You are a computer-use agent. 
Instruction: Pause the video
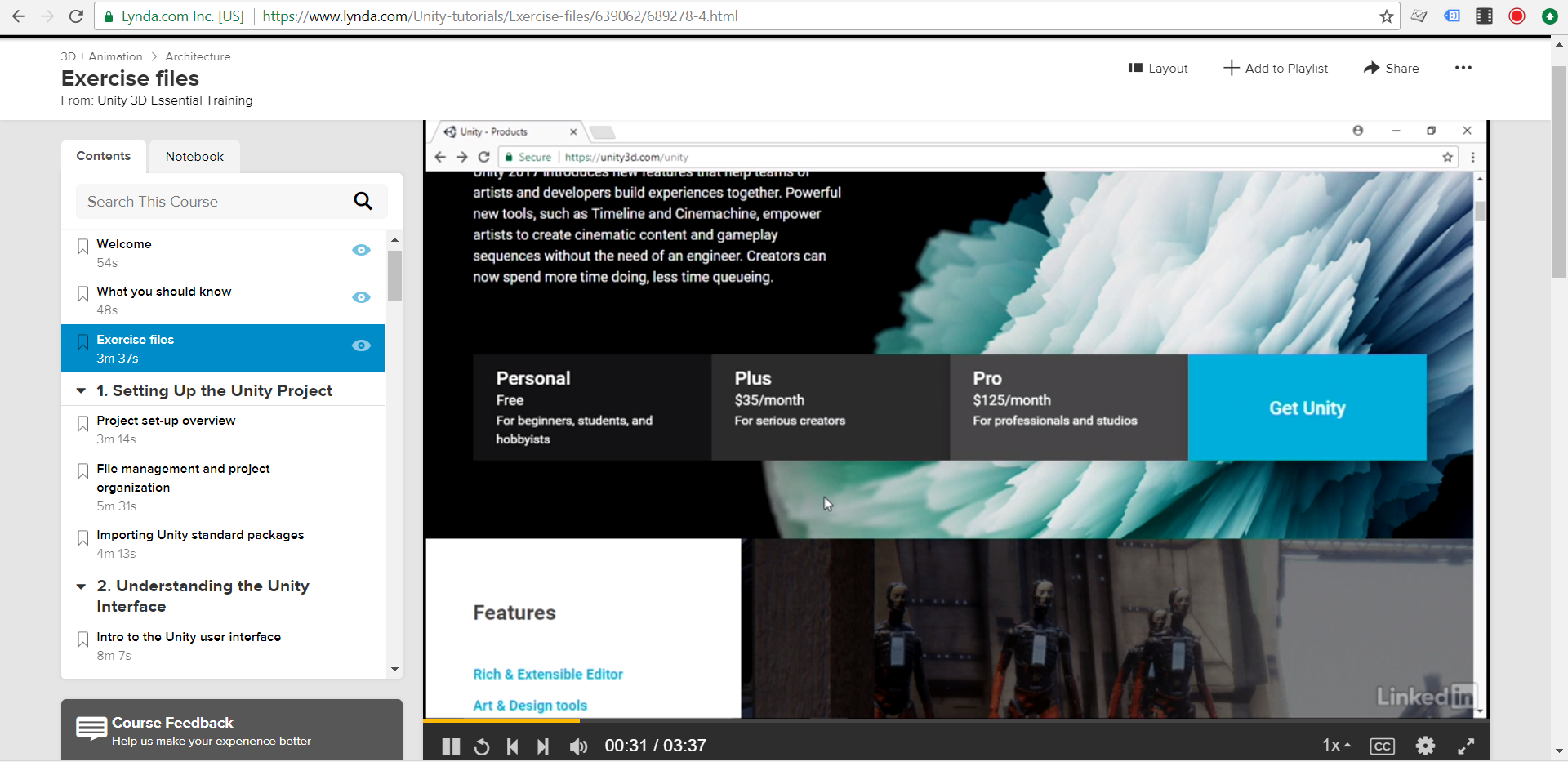pyautogui.click(x=451, y=746)
